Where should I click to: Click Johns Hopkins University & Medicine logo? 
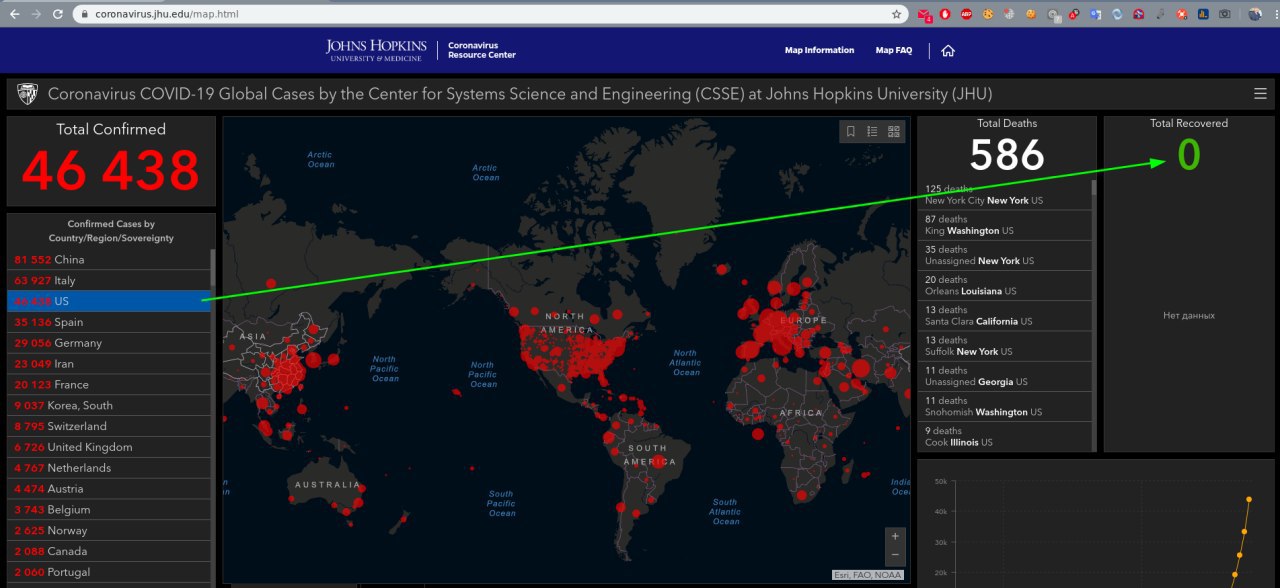376,50
